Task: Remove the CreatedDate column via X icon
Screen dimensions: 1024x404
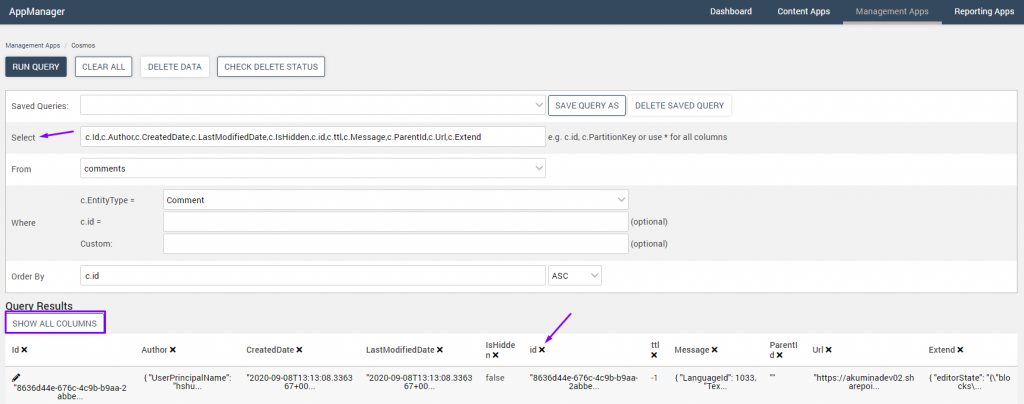Action: (x=299, y=349)
